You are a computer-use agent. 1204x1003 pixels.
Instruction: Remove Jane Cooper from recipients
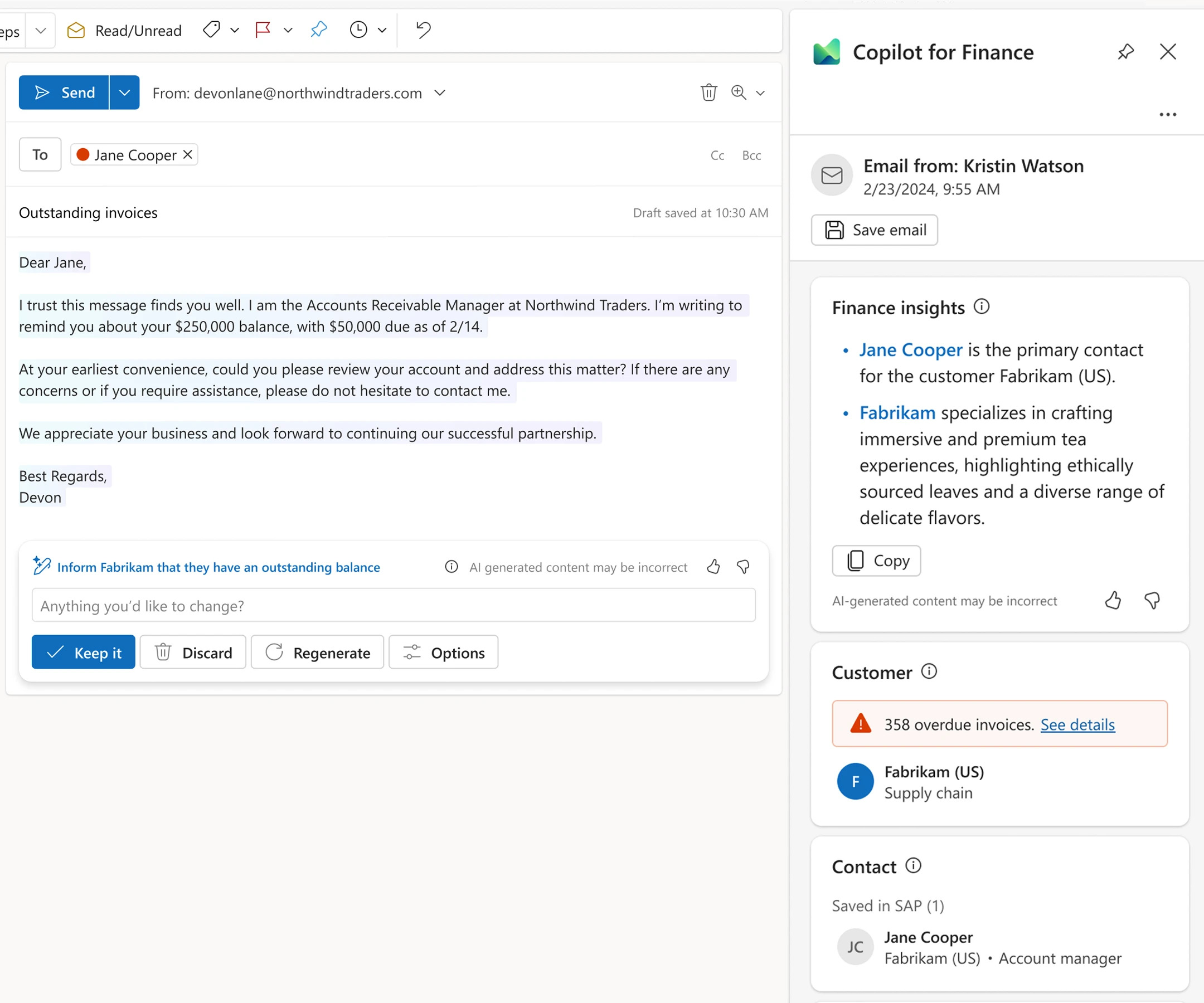(187, 155)
